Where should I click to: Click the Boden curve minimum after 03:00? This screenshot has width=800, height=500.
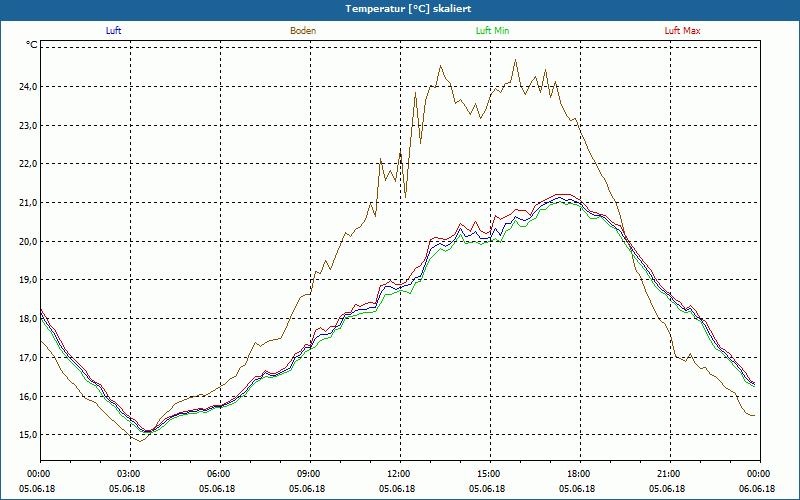click(140, 441)
